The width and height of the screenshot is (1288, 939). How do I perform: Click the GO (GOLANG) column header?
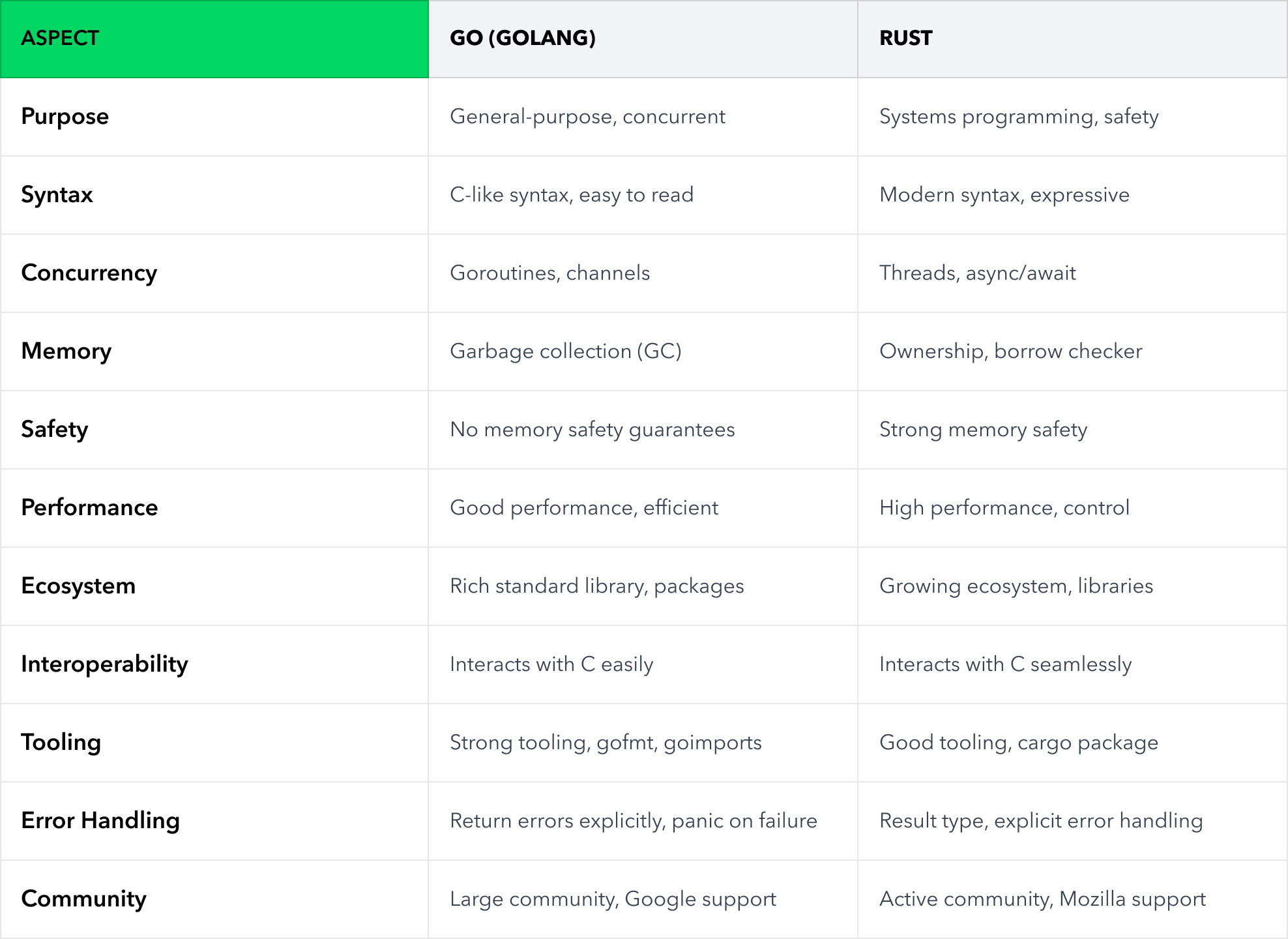[x=643, y=39]
